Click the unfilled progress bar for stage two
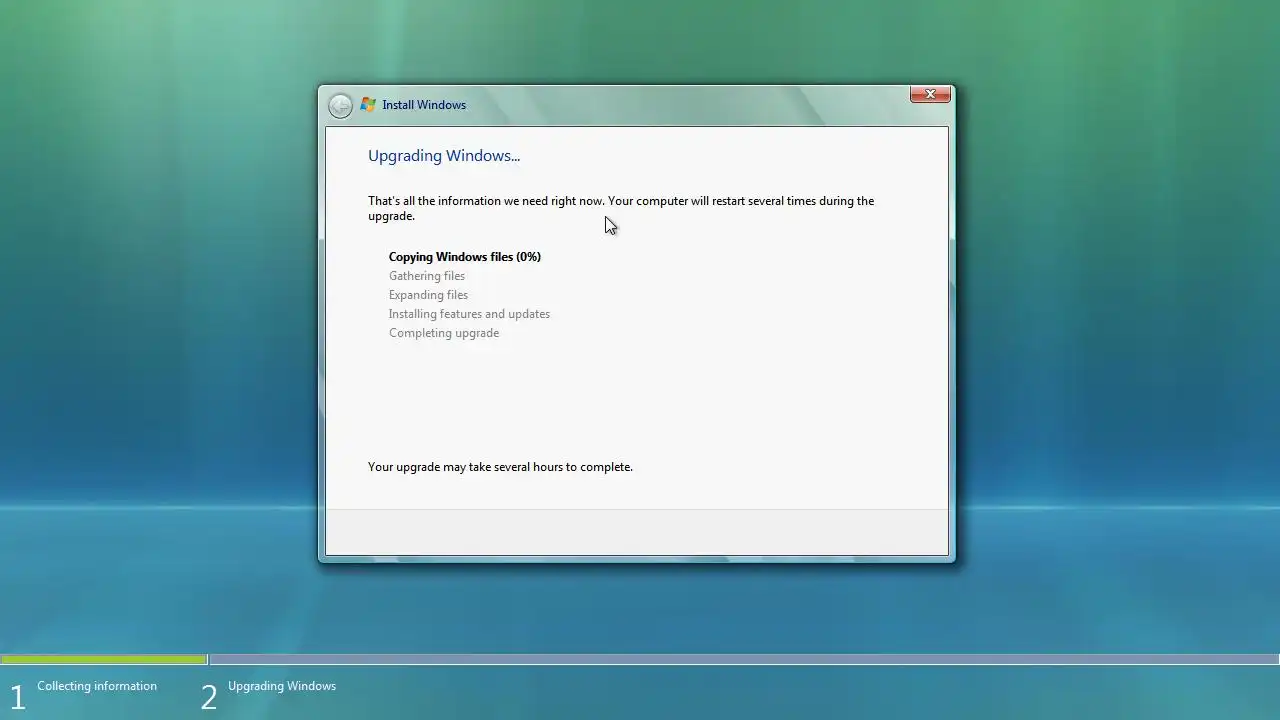 [x=744, y=660]
